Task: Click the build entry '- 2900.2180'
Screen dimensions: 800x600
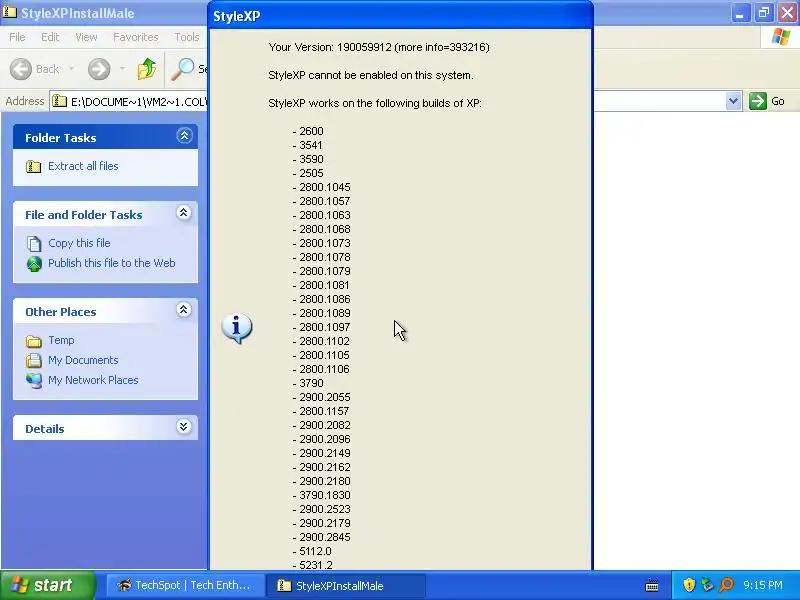Action: click(321, 481)
